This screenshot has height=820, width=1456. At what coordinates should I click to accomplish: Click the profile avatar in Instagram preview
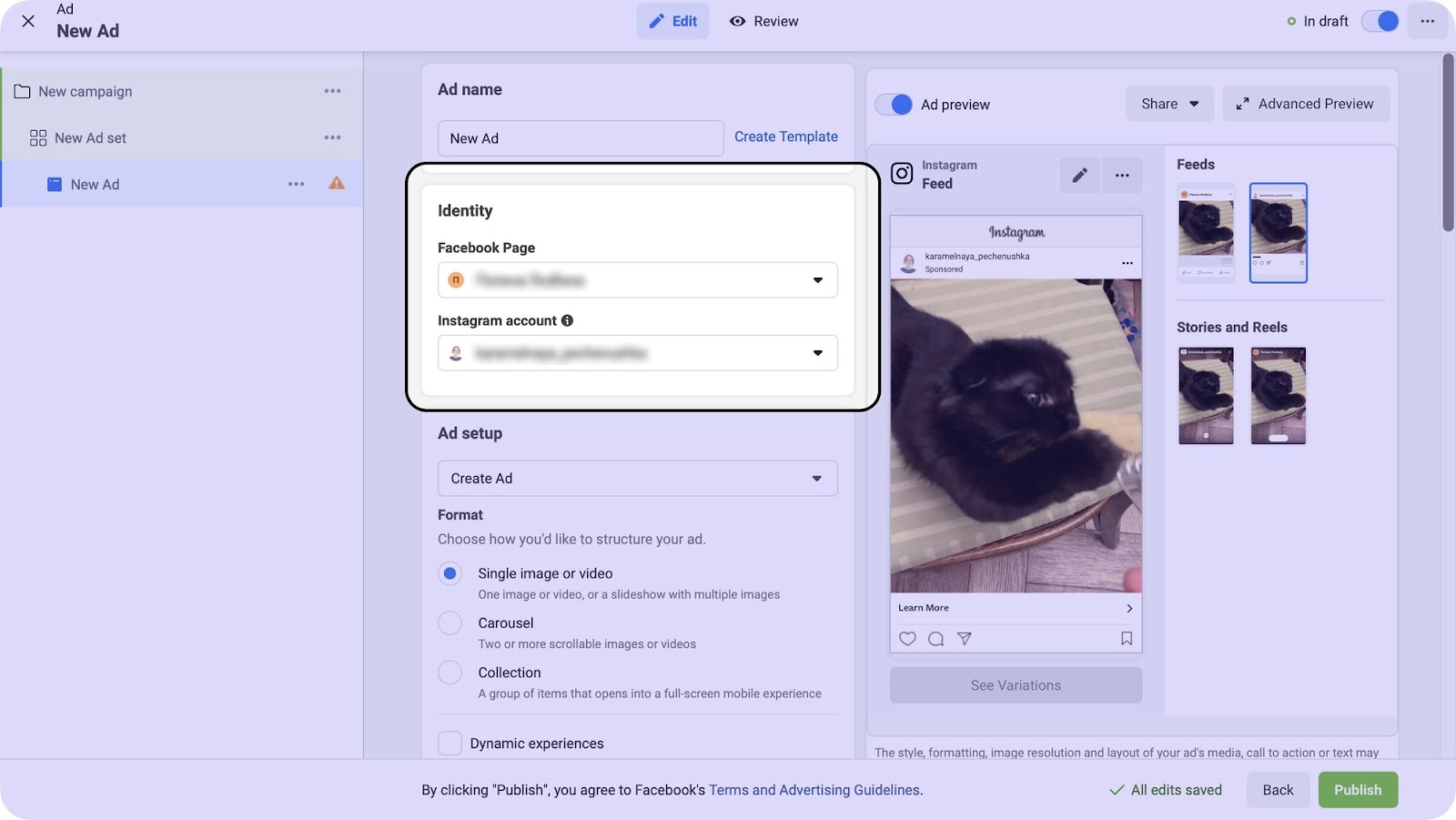908,263
